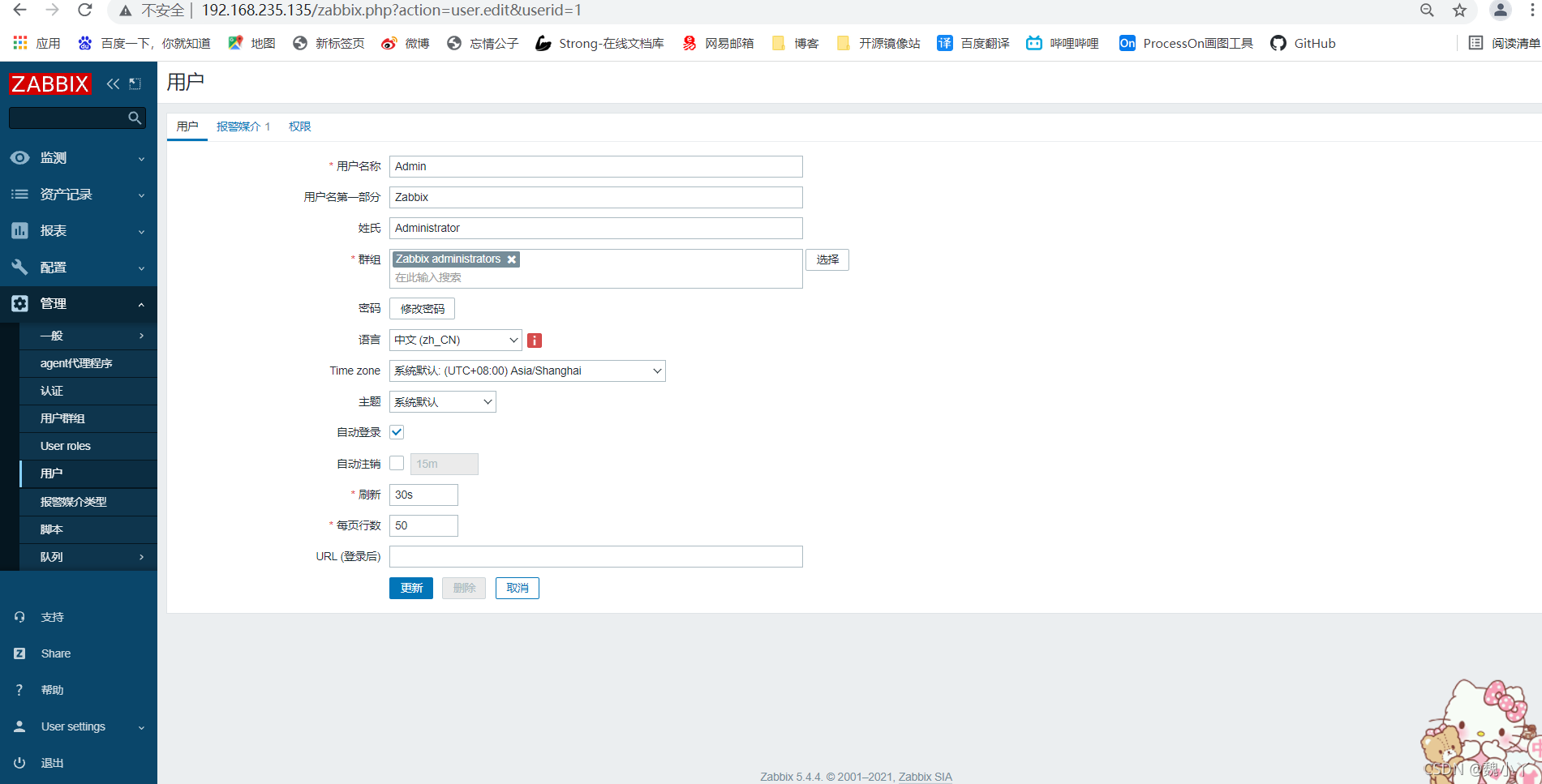
Task: Switch to the 用户 tab
Action: (187, 126)
